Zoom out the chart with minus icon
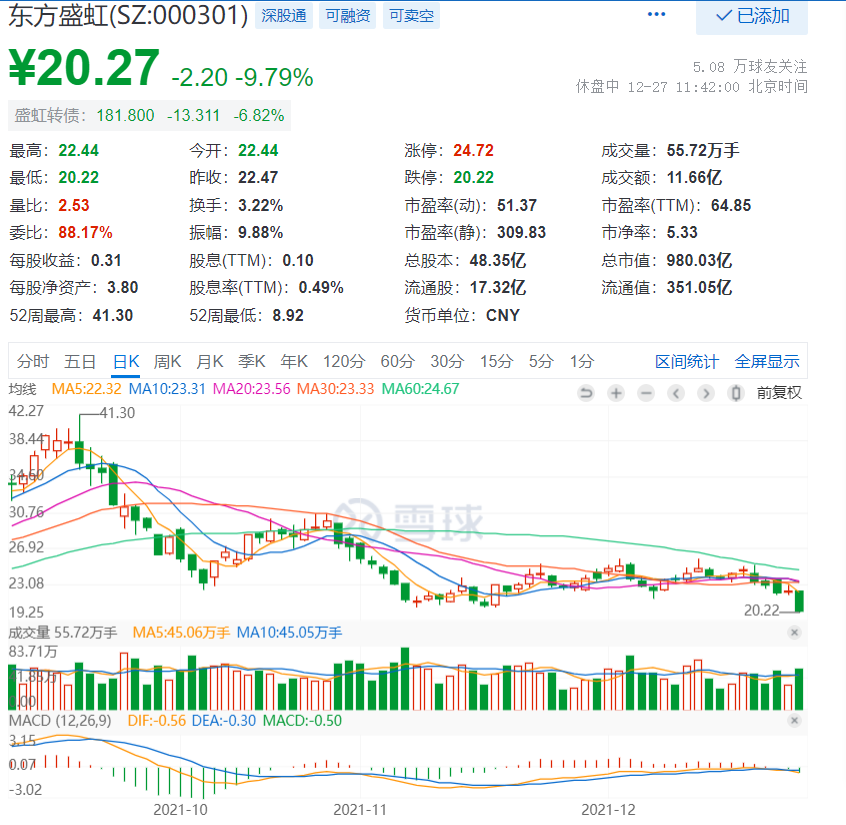The width and height of the screenshot is (846, 825). pyautogui.click(x=646, y=393)
